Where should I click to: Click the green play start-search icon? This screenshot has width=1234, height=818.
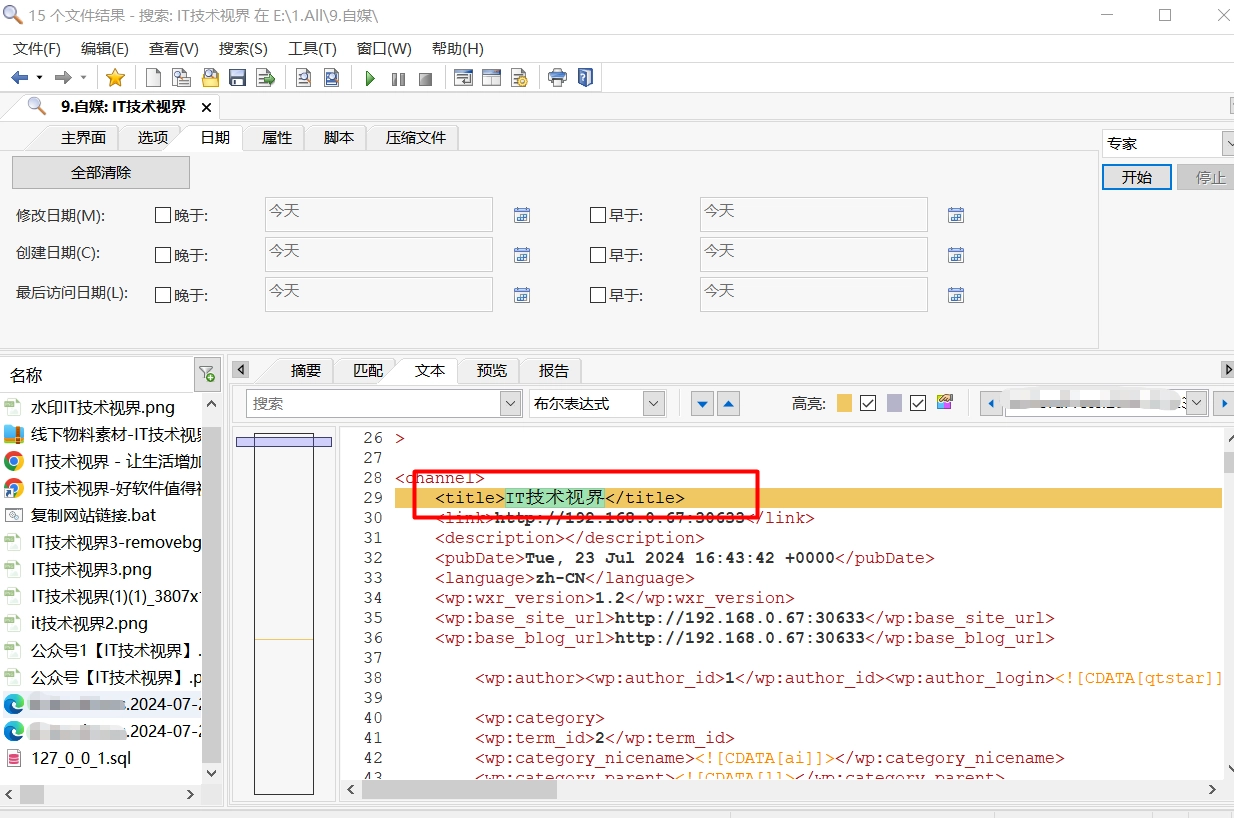tap(370, 78)
